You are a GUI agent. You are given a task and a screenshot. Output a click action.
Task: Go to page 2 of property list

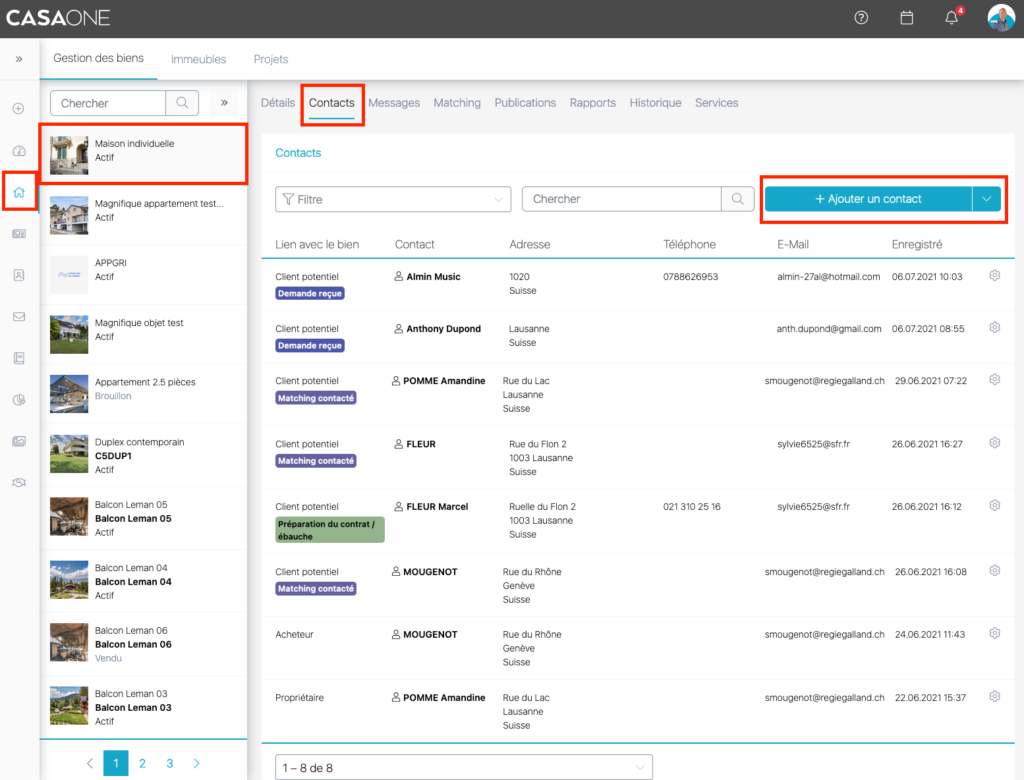(x=142, y=763)
